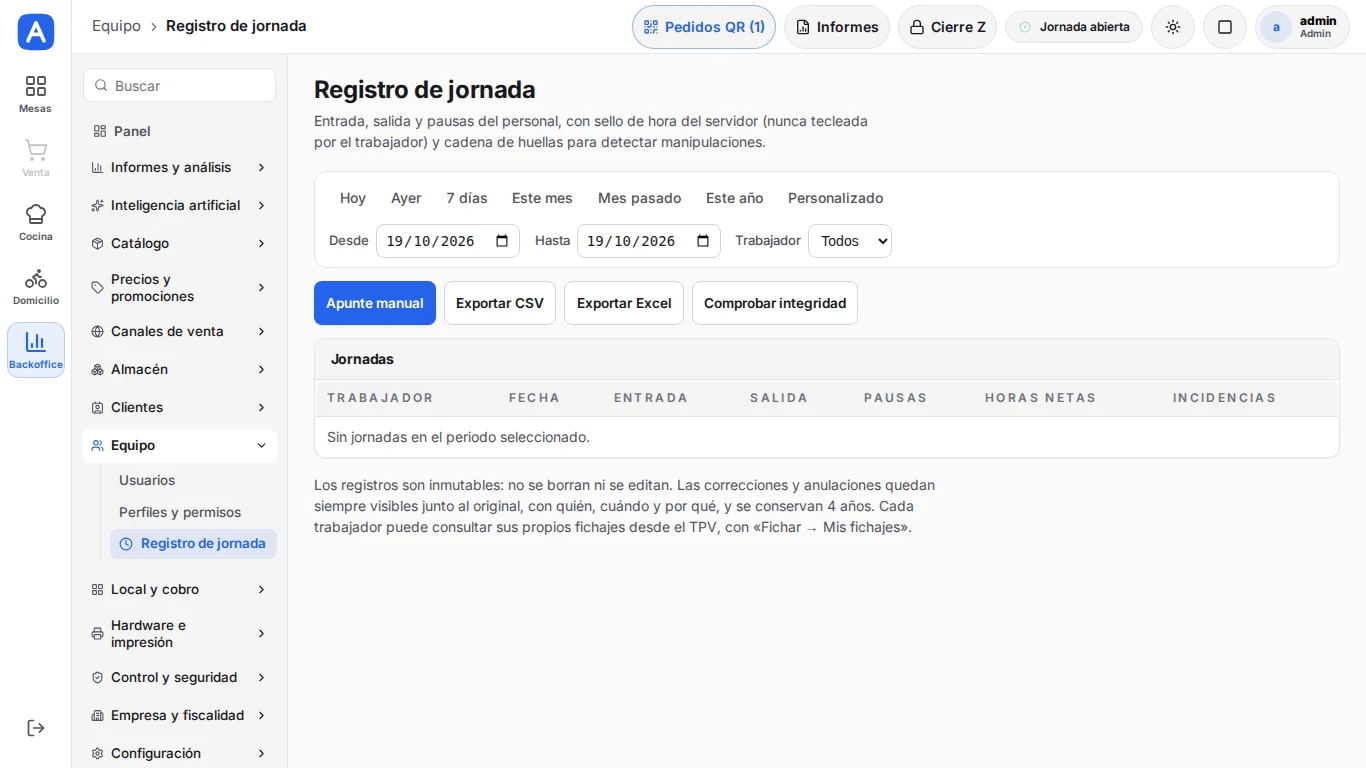
Task: Open Domicilio delivery bike icon
Action: (36, 286)
